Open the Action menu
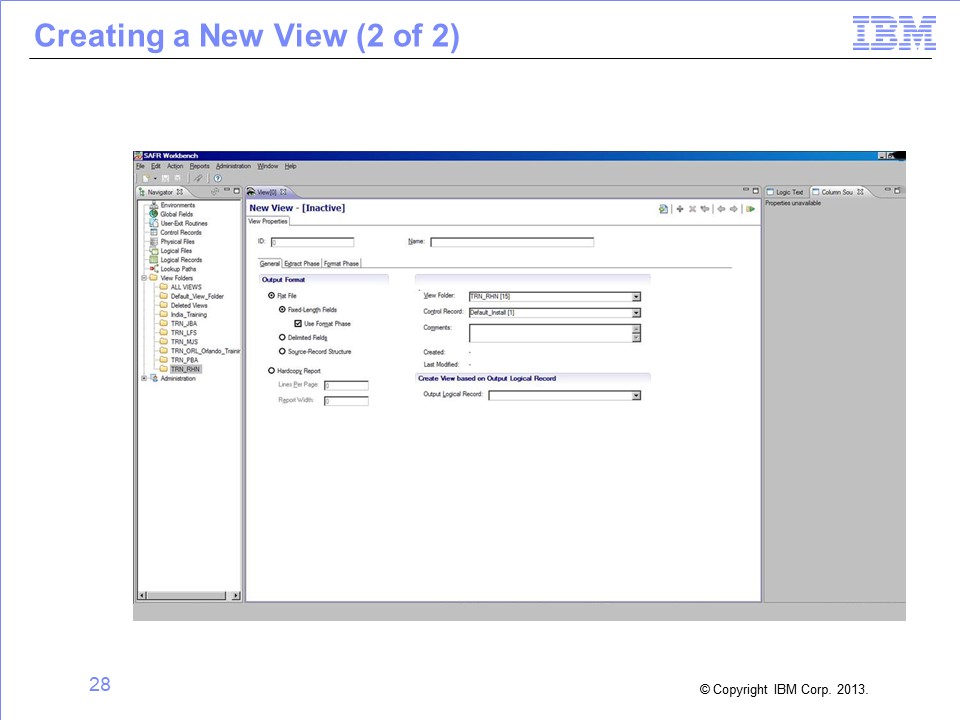960x720 pixels. [x=175, y=166]
